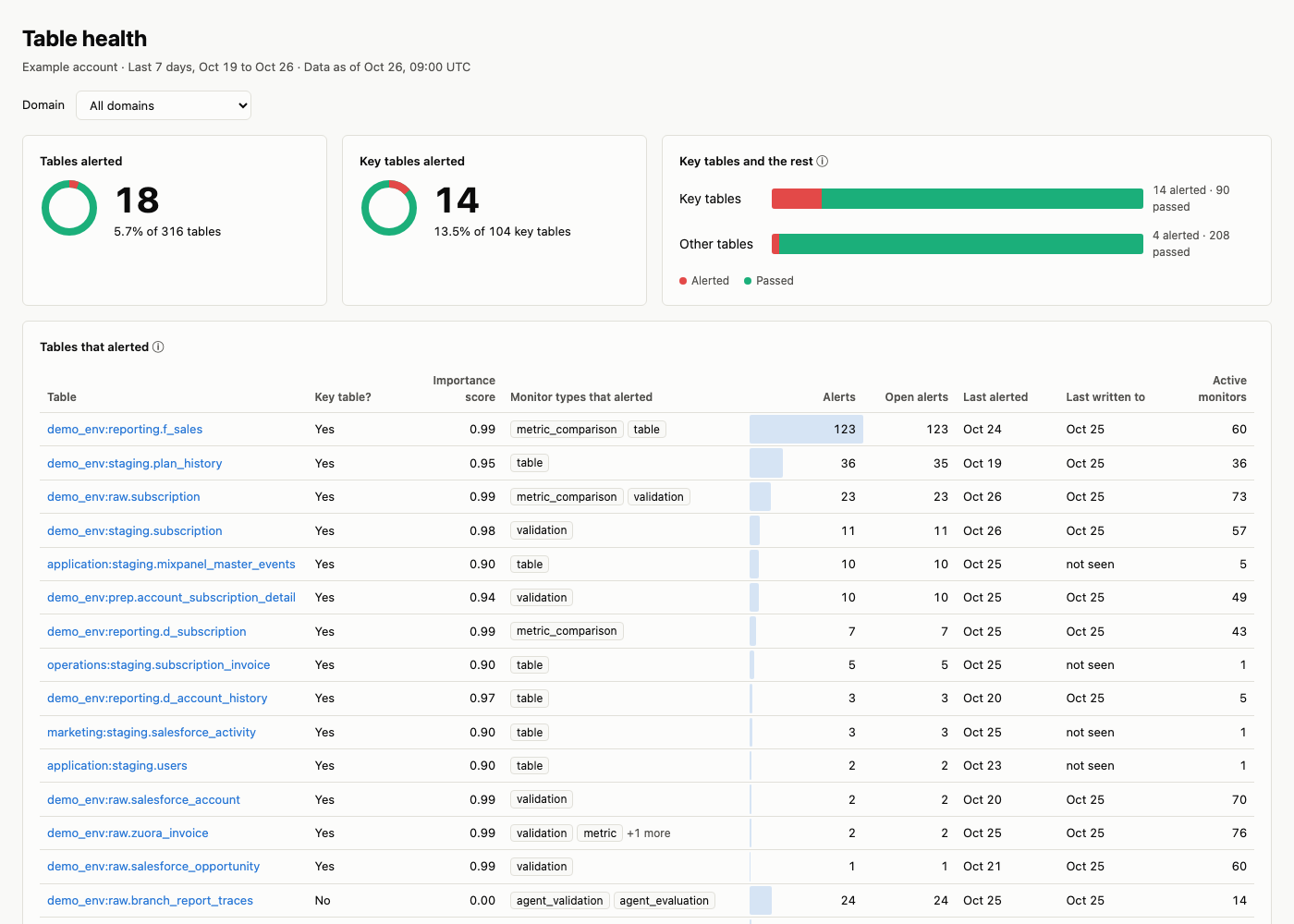Click agent_evaluation tag in branch_report_traces row
The width and height of the screenshot is (1294, 924).
(665, 901)
